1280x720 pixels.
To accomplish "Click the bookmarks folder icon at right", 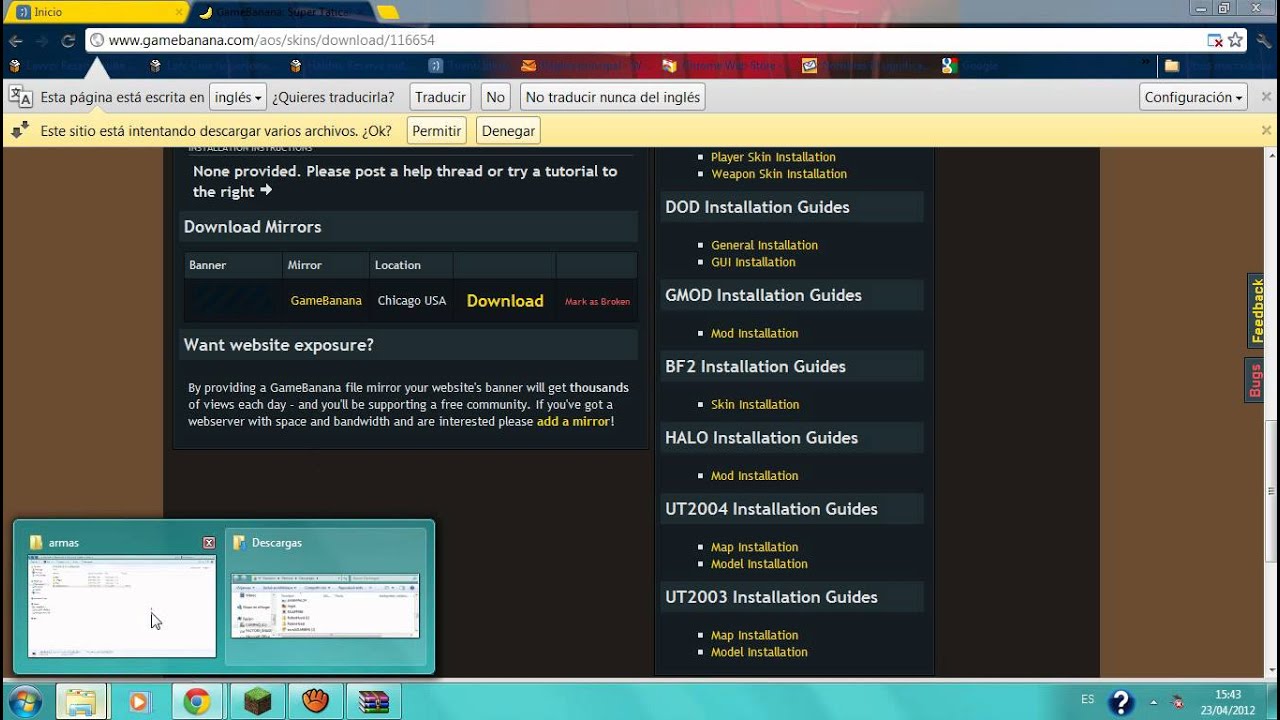I will click(x=1172, y=66).
